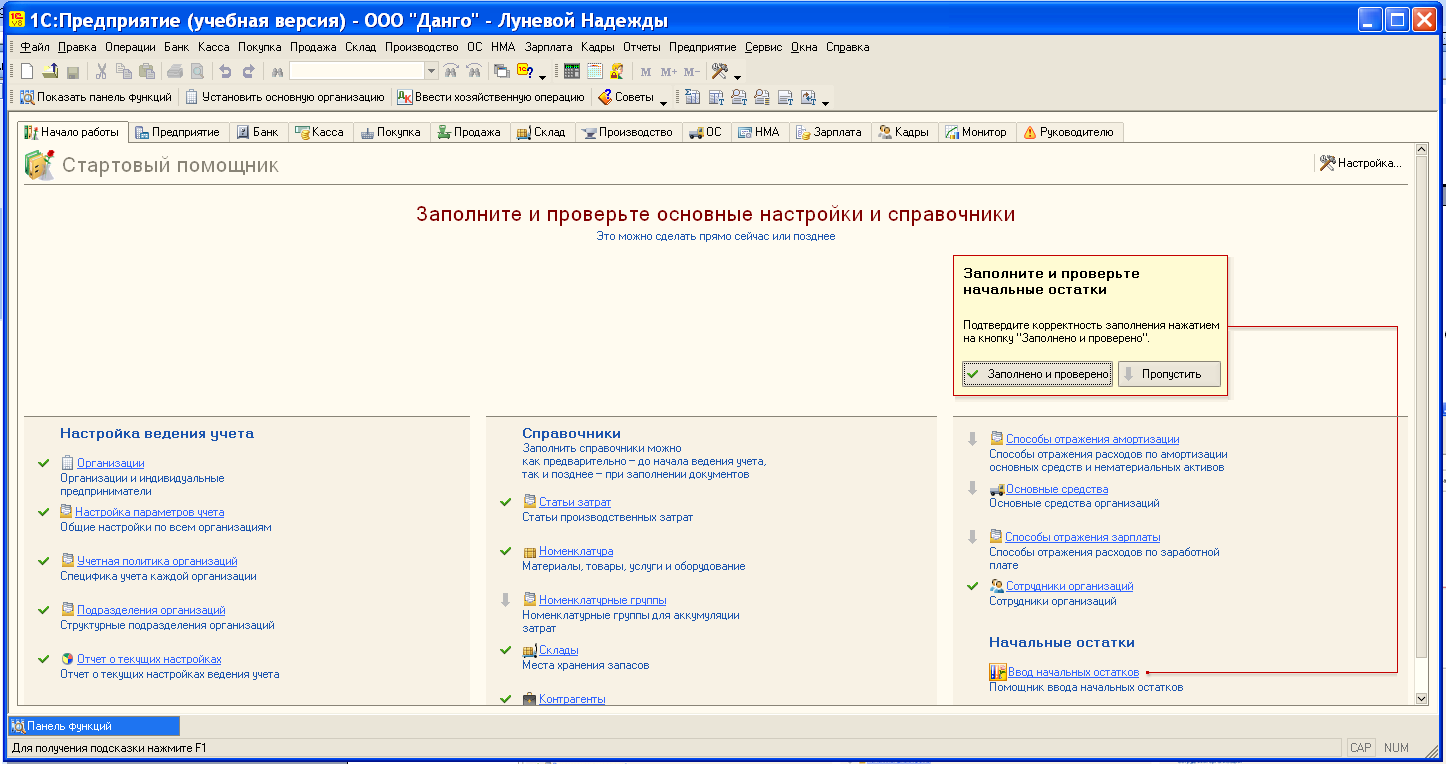
Task: Click the Показать панель функций toolbar button
Action: (95, 97)
